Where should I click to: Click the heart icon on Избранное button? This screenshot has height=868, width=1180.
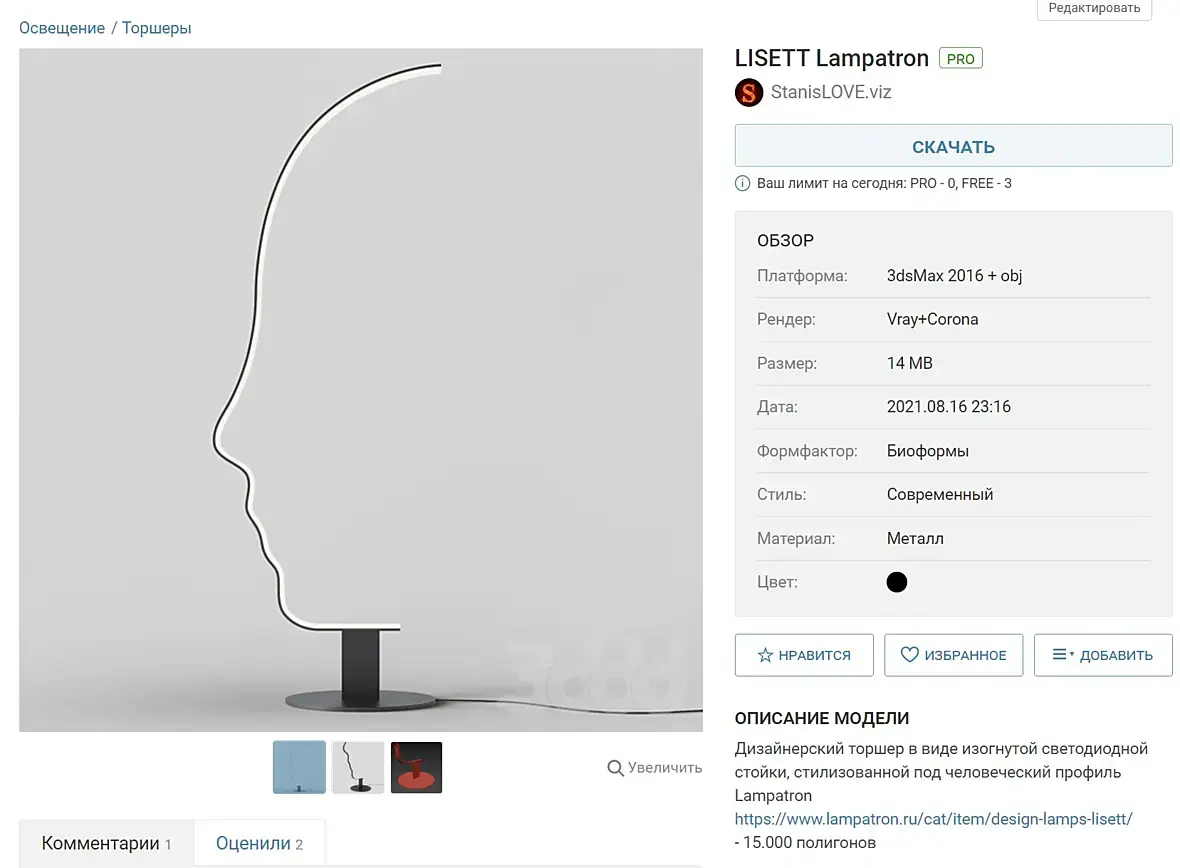click(x=909, y=654)
